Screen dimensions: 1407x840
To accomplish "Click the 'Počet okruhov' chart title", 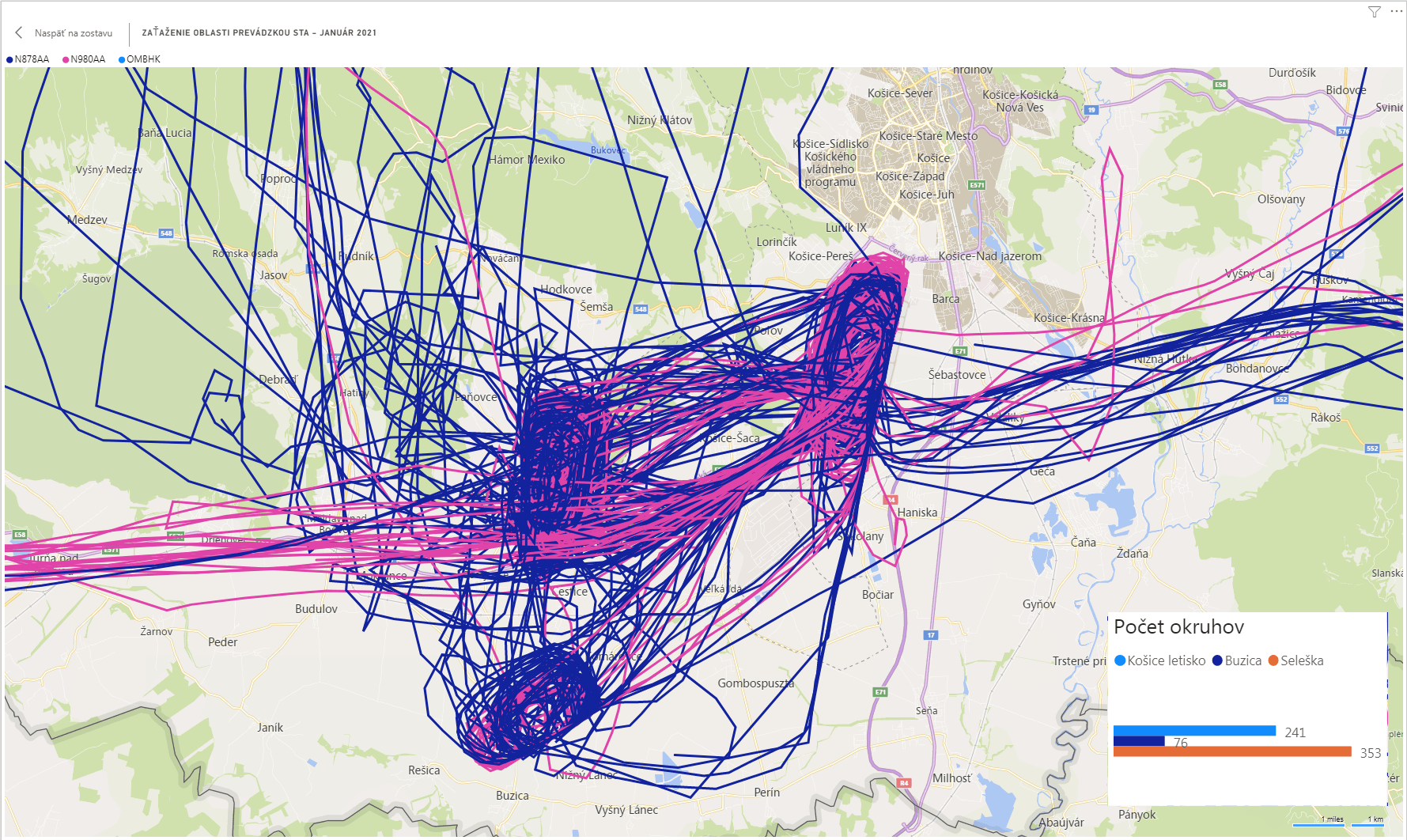I will click(x=1178, y=627).
